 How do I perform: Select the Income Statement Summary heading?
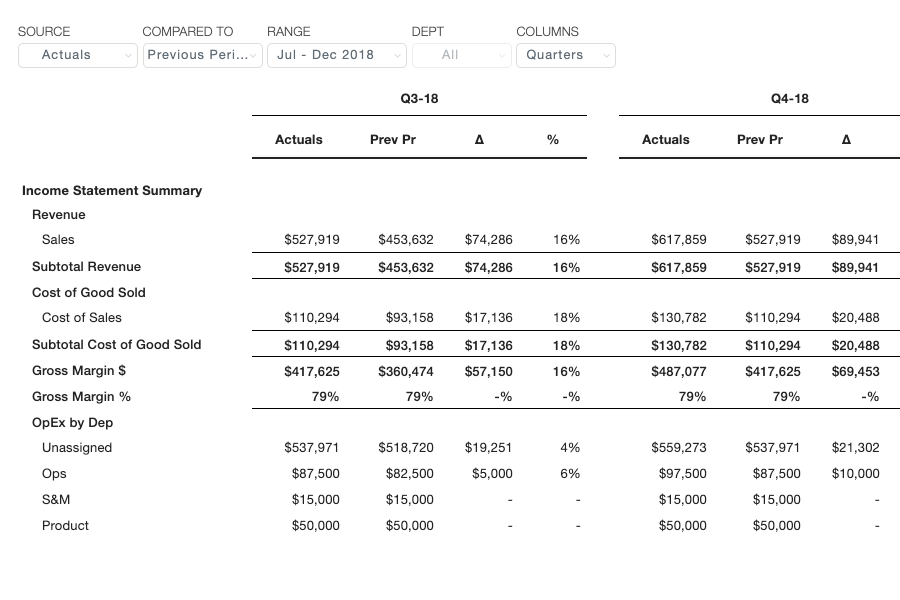(x=112, y=190)
